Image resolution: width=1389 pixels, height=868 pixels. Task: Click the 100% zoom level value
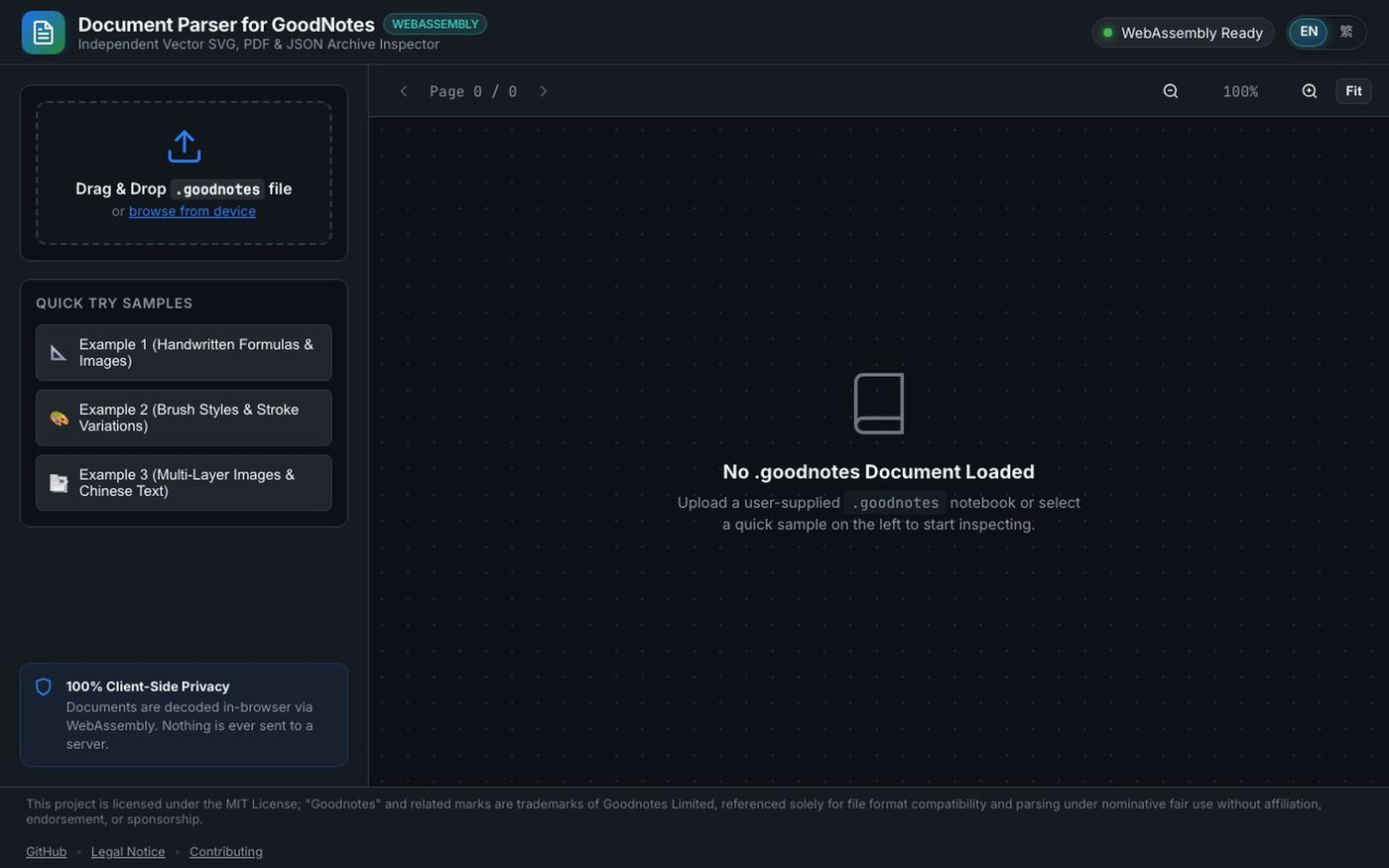[x=1240, y=91]
